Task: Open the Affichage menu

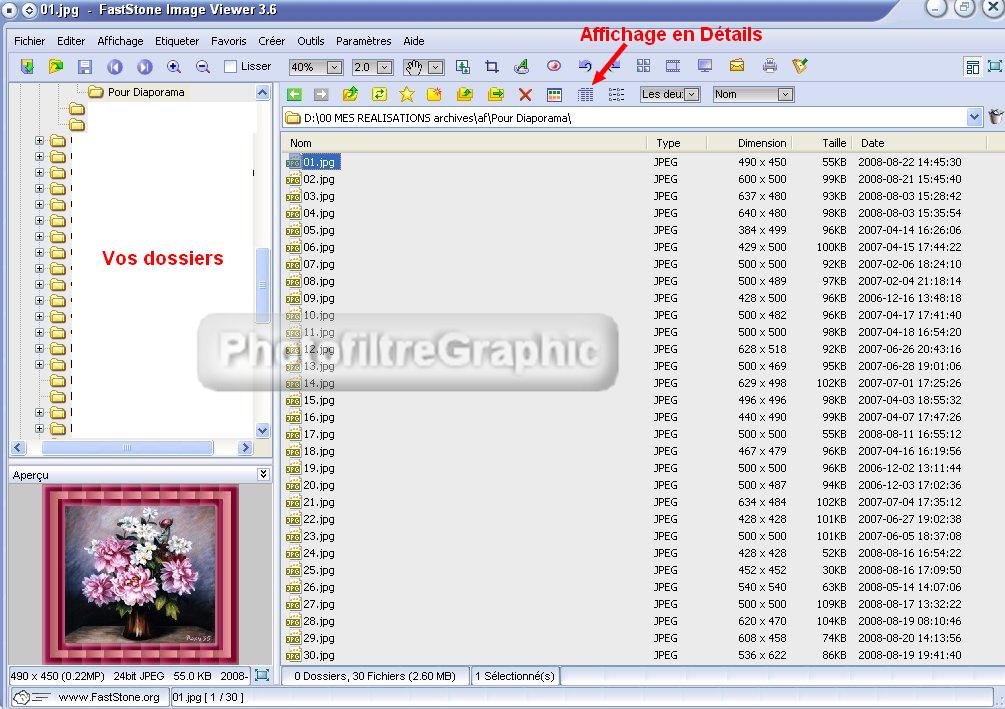Action: pos(120,41)
